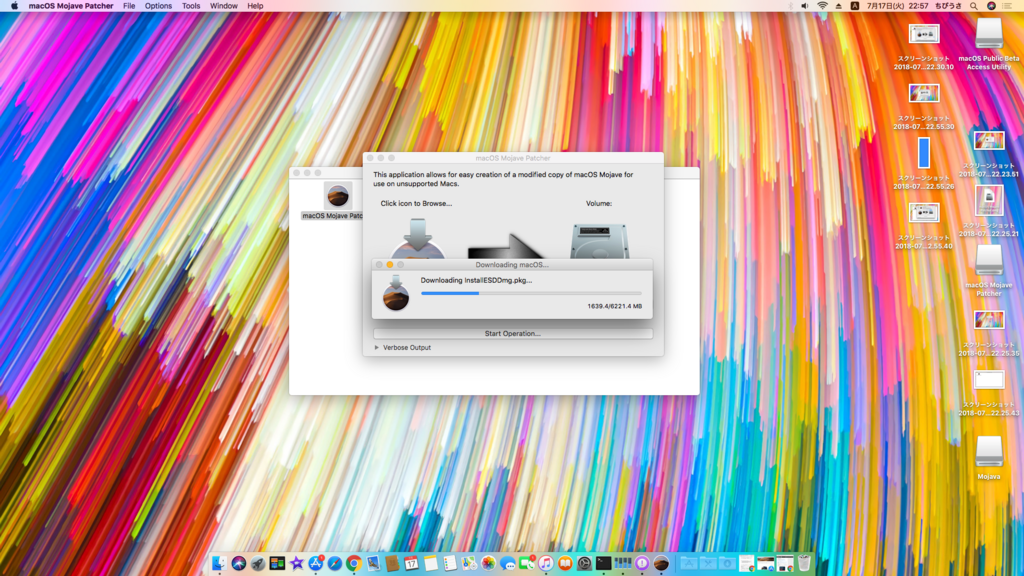Click Start Operation button
Viewport: 1024px width, 576px height.
coord(513,333)
